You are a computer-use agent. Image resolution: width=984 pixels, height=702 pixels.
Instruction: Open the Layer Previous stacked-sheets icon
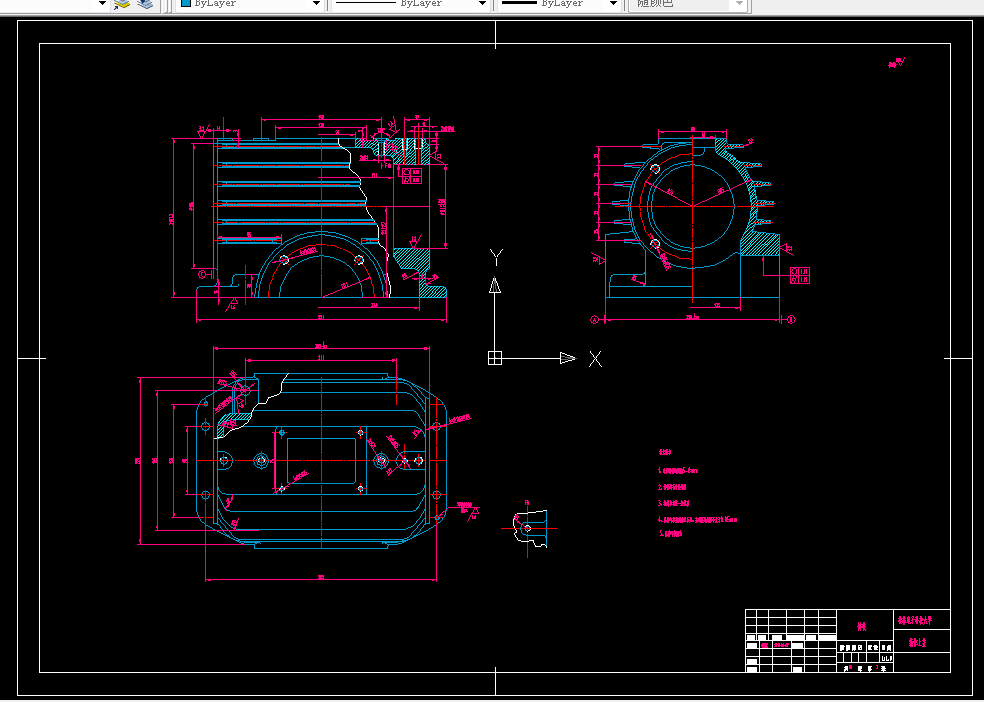point(145,4)
